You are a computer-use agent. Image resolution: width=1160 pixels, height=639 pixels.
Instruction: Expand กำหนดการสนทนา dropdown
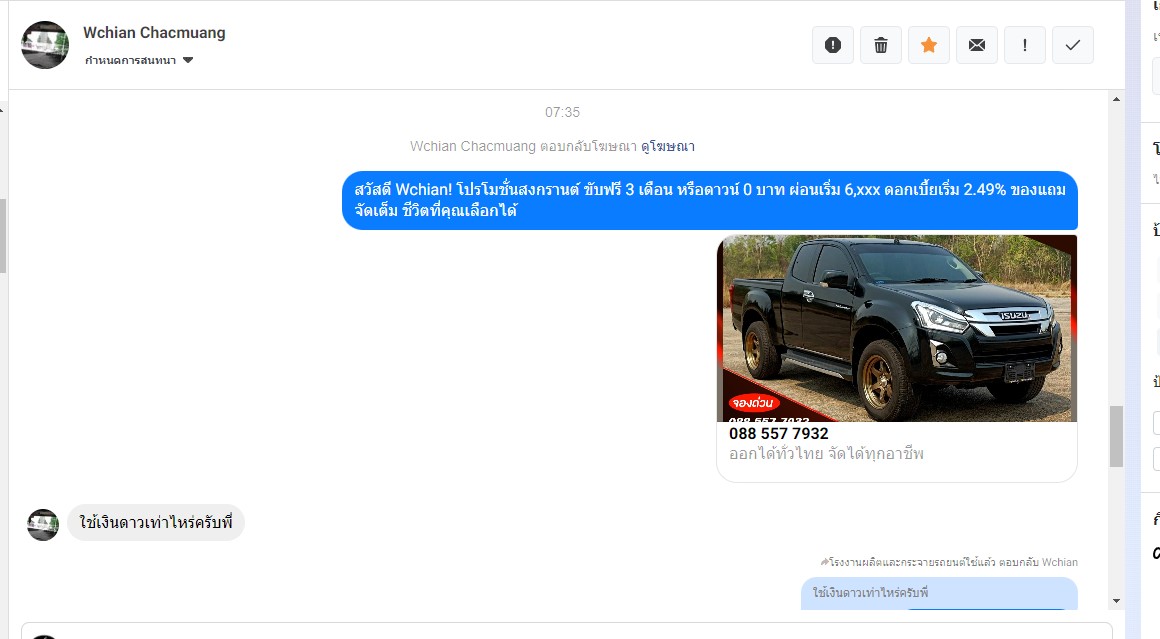pyautogui.click(x=139, y=61)
